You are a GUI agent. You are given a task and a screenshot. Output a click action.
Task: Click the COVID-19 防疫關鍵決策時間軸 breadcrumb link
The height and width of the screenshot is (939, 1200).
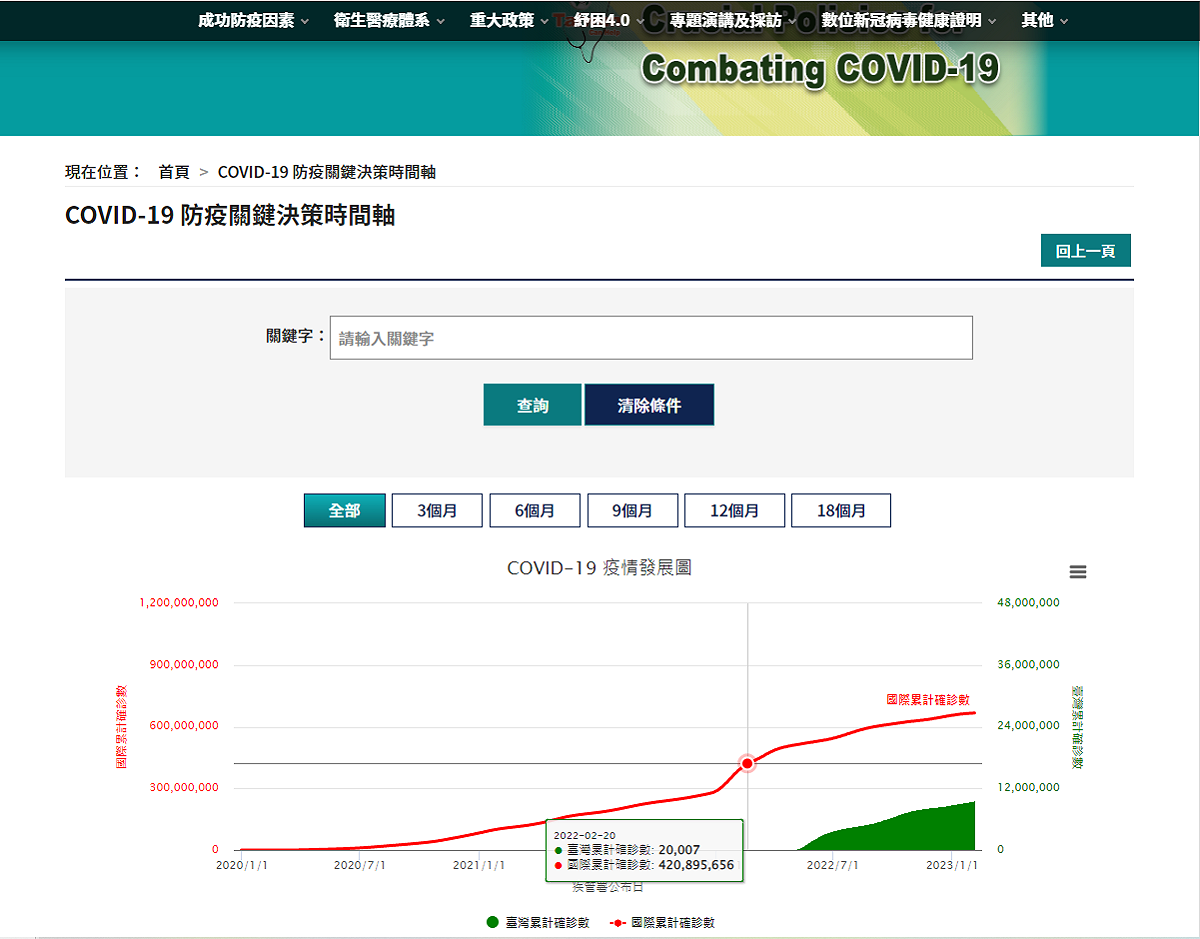pos(327,172)
